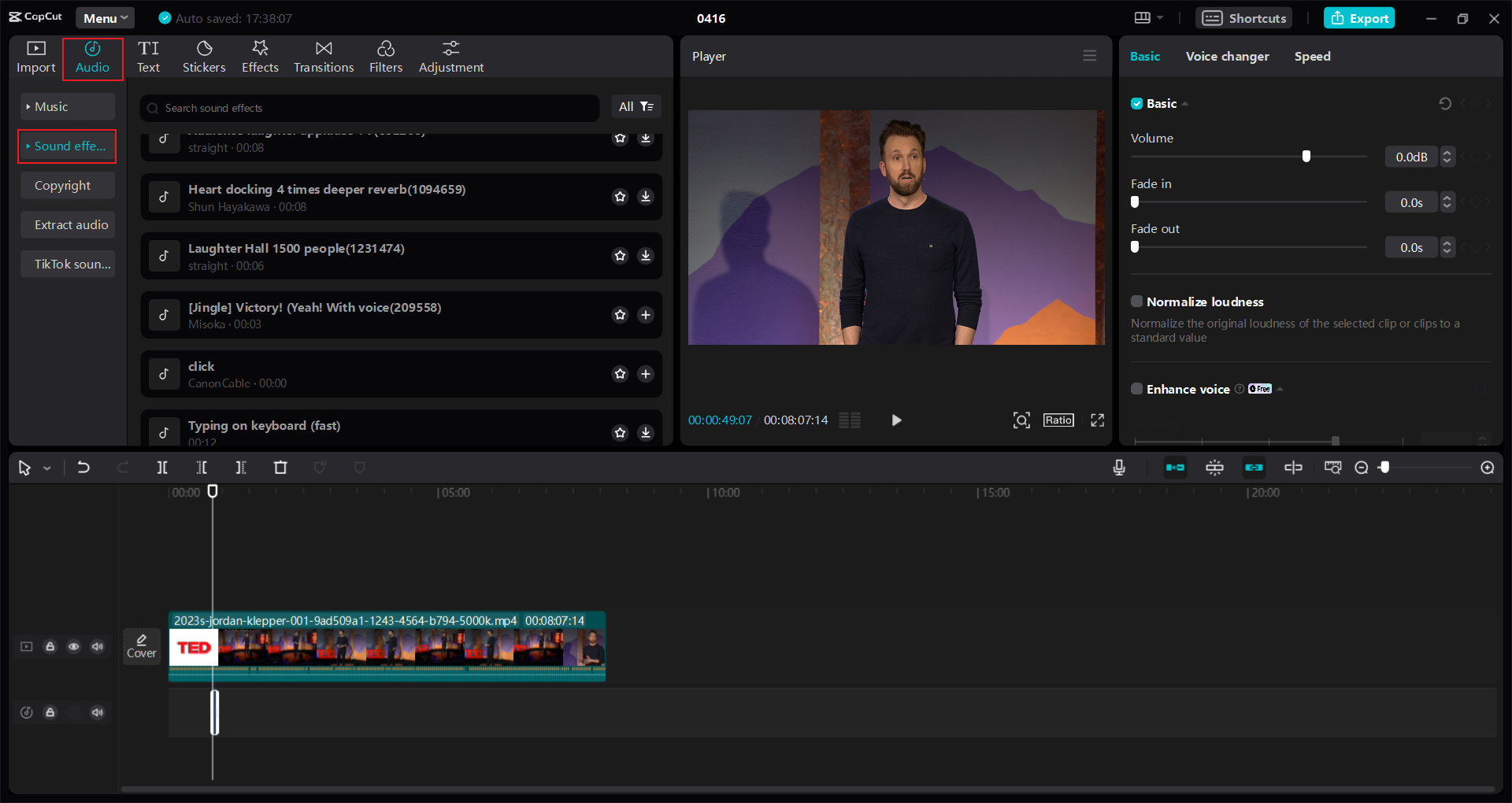This screenshot has height=803, width=1512.
Task: Click the Search sound effects field
Action: click(x=370, y=108)
